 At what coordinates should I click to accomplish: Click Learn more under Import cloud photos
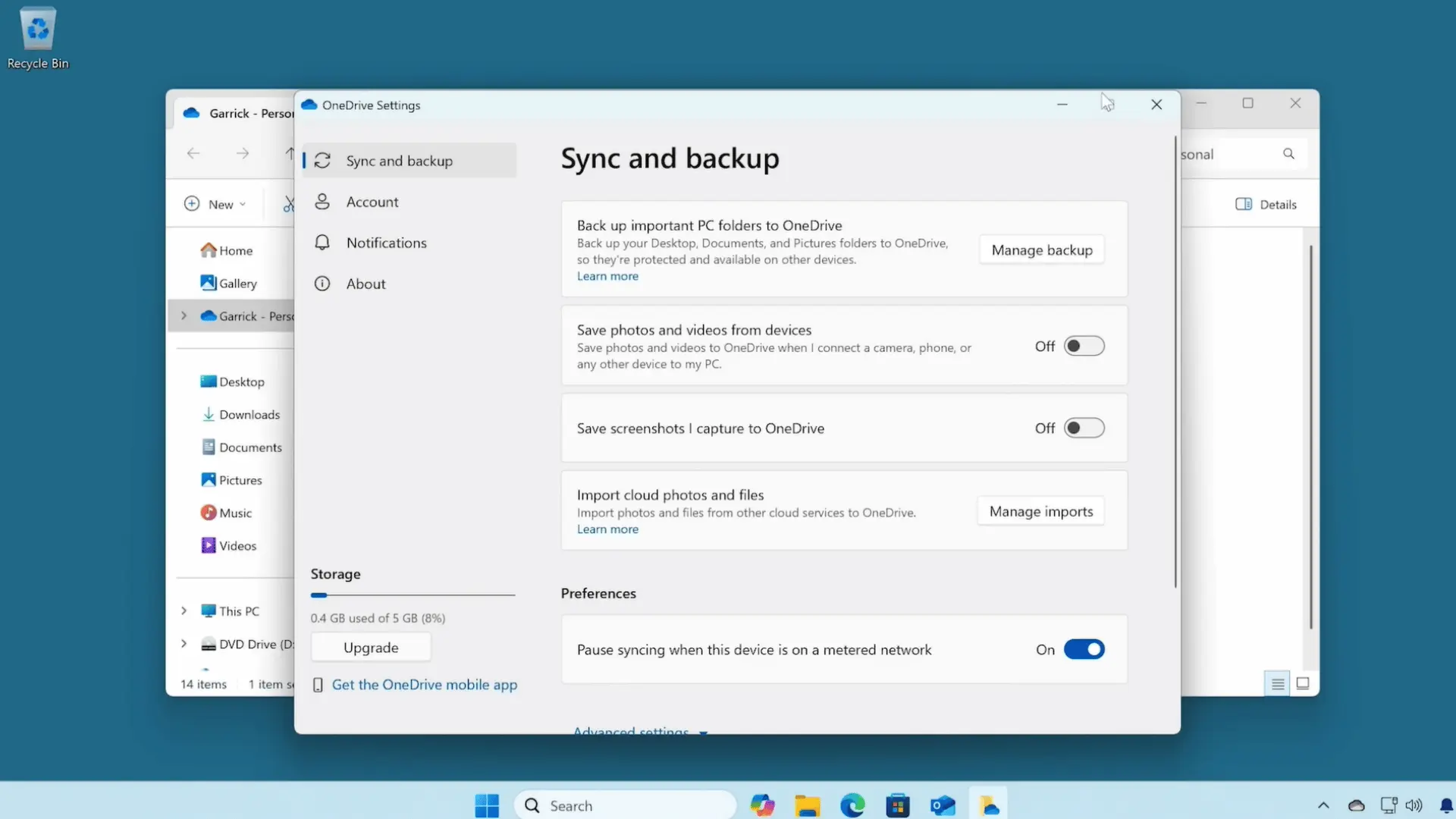607,529
